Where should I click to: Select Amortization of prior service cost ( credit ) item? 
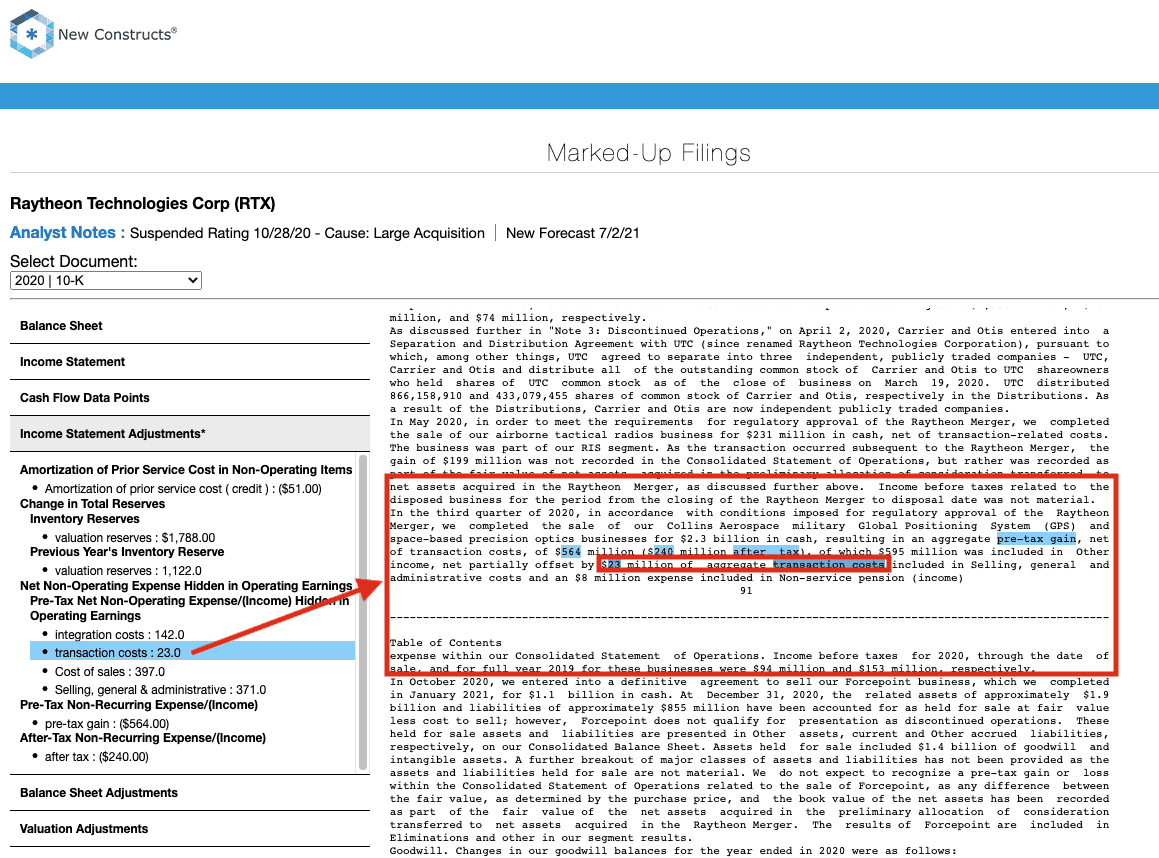click(183, 488)
